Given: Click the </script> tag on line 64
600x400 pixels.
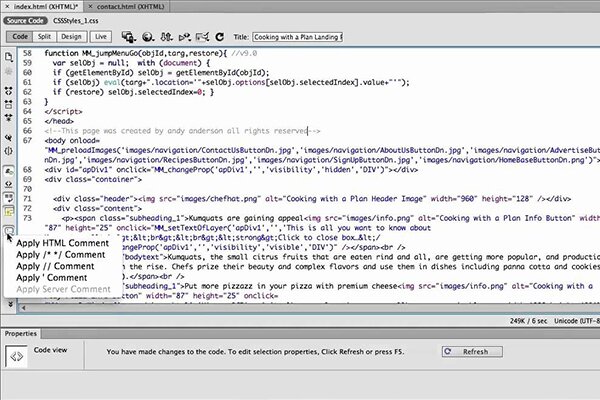Looking at the screenshot, I should (64, 111).
